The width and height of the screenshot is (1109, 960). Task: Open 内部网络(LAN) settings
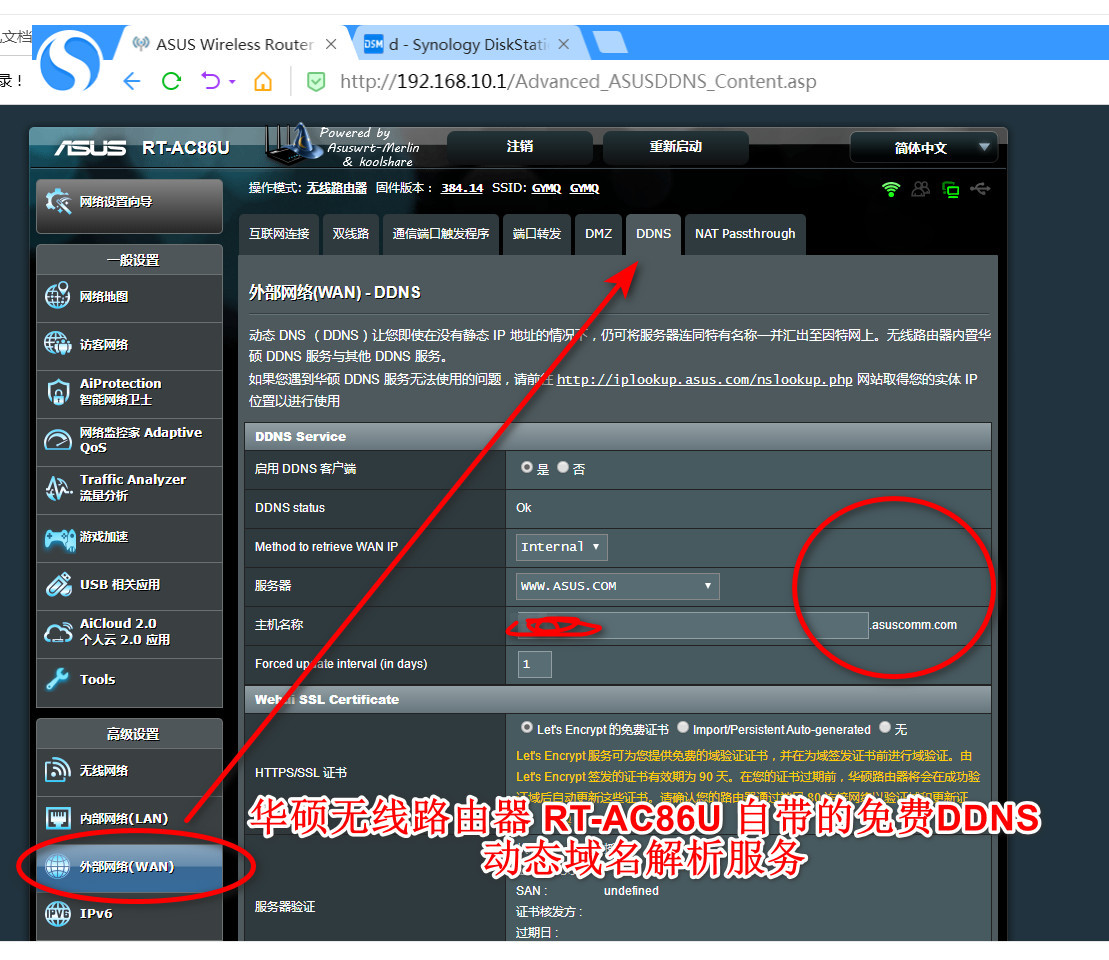(x=129, y=819)
